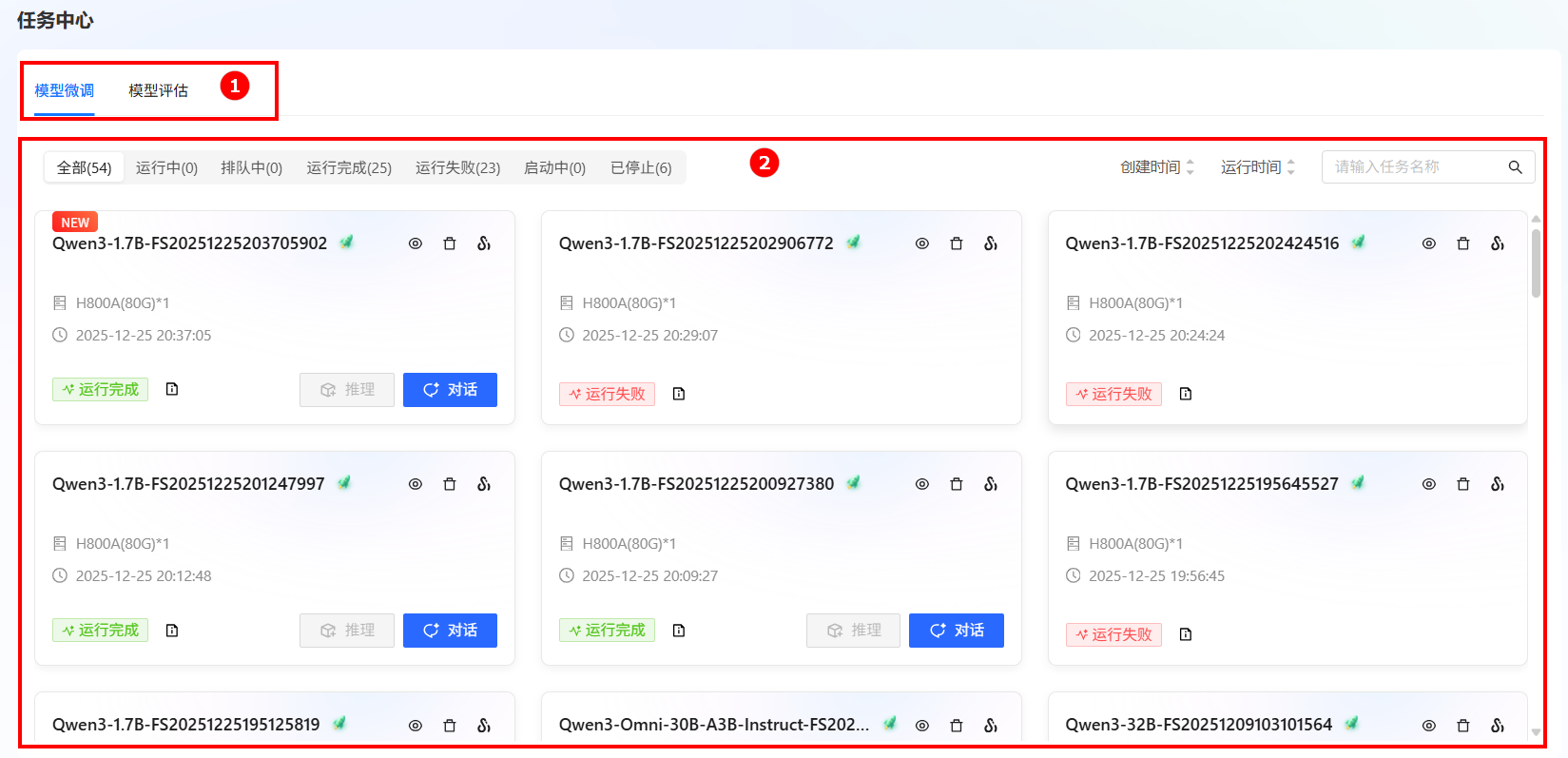This screenshot has height=758, width=1568.
Task: Filter tasks by 运行完成(25)
Action: [x=349, y=168]
